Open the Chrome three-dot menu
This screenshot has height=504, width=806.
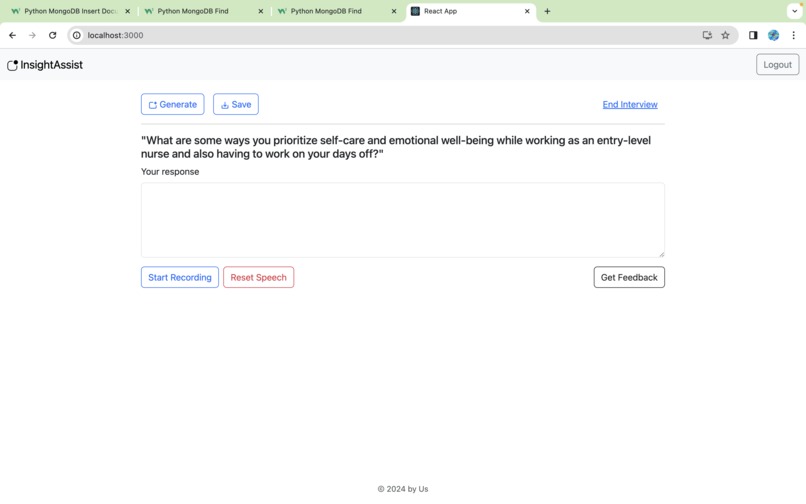(x=794, y=35)
